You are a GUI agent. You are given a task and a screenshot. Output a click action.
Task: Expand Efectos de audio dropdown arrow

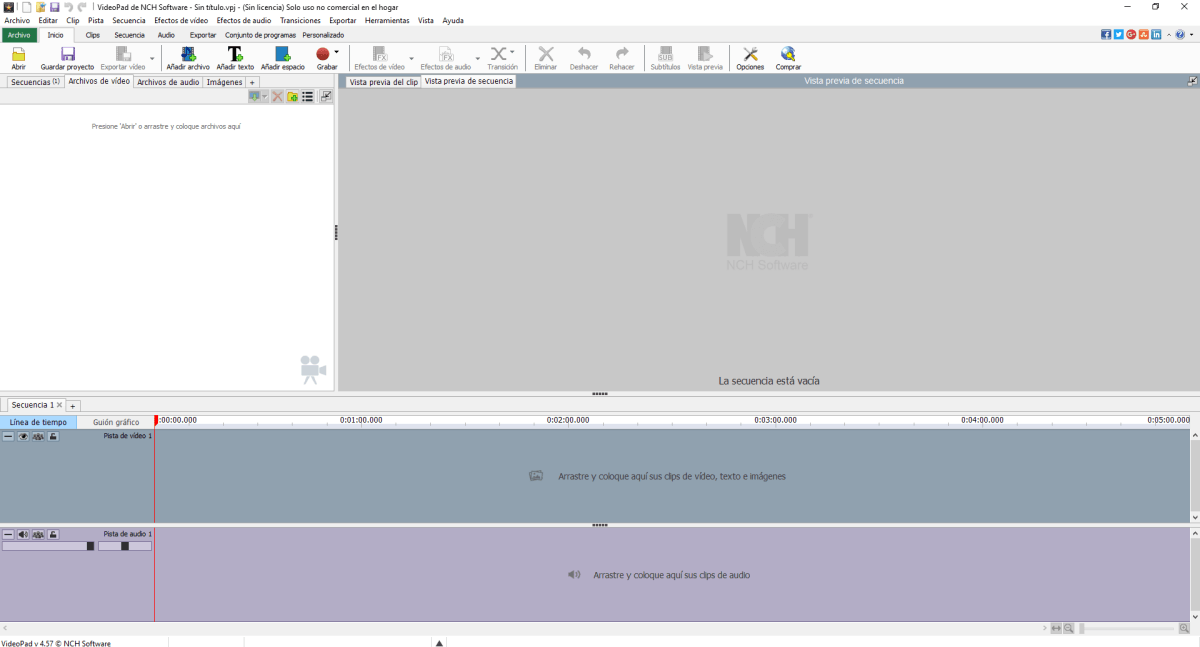[x=477, y=58]
